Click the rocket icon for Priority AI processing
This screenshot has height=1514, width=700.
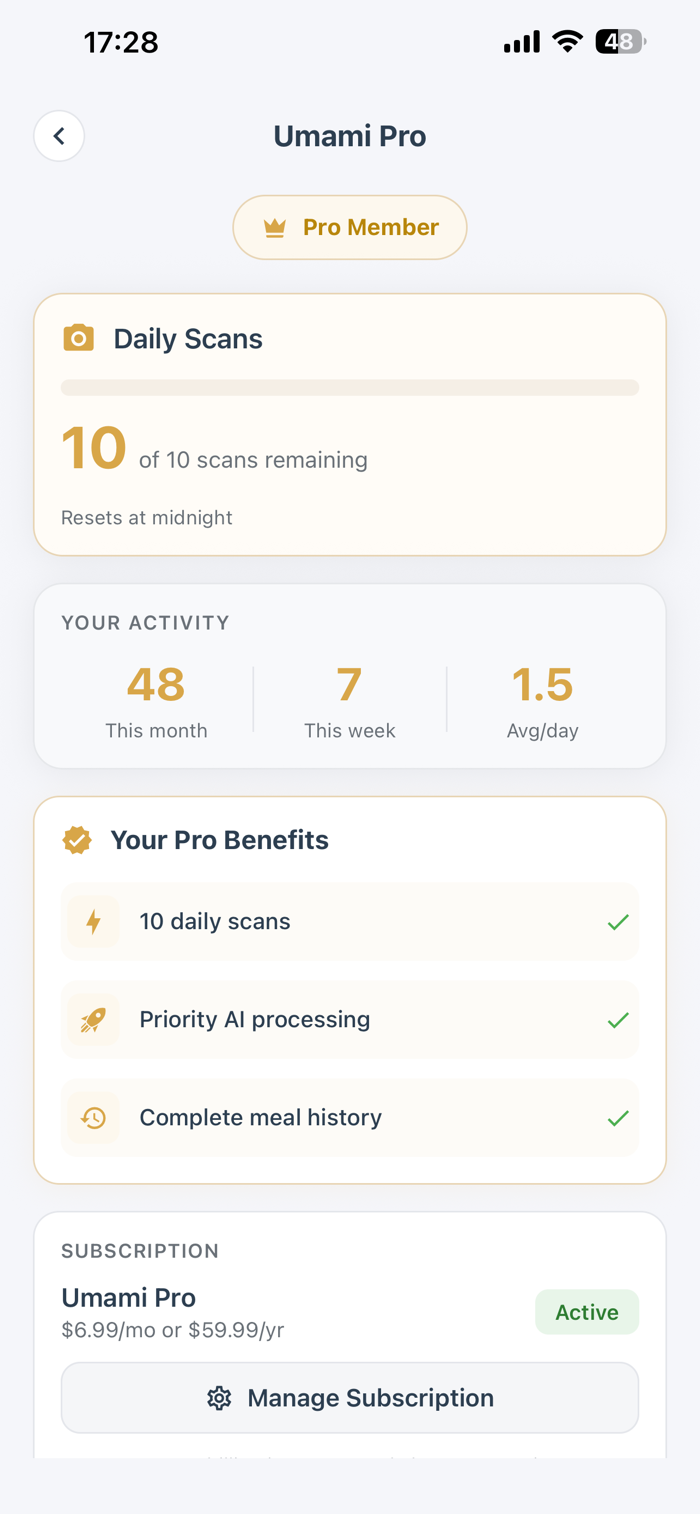94,1019
